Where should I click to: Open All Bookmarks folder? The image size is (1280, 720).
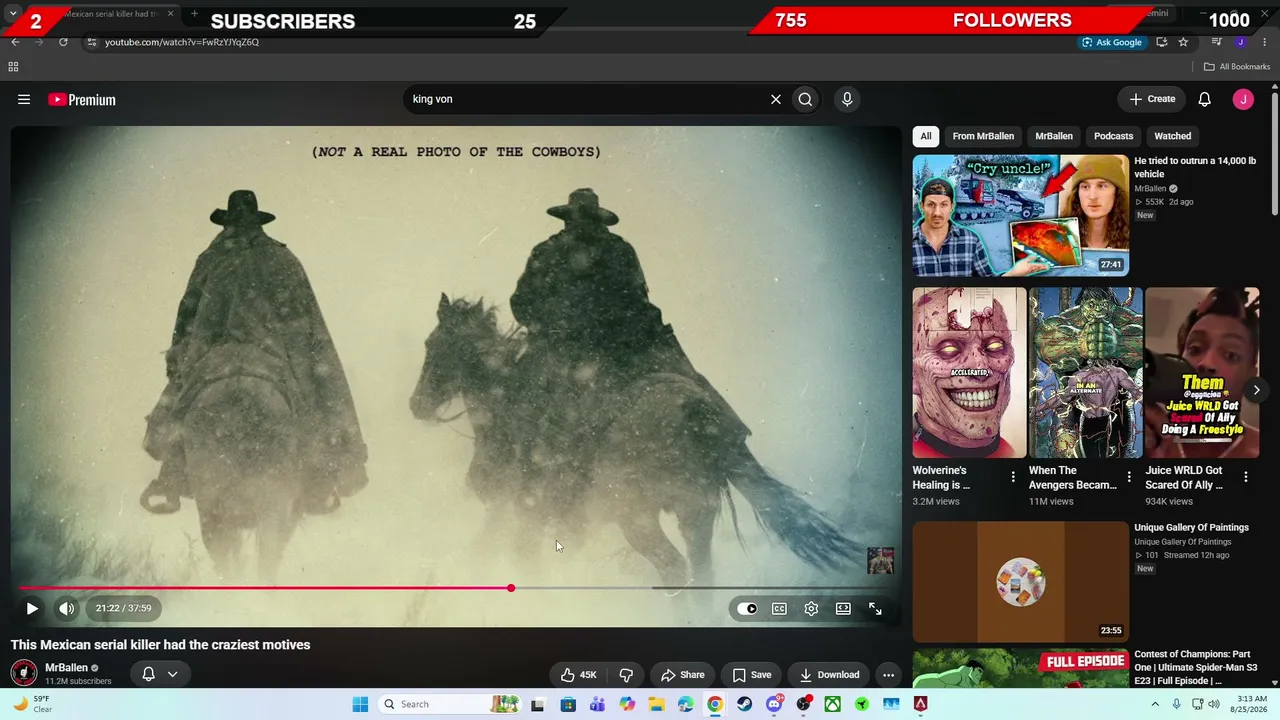pyautogui.click(x=1237, y=67)
